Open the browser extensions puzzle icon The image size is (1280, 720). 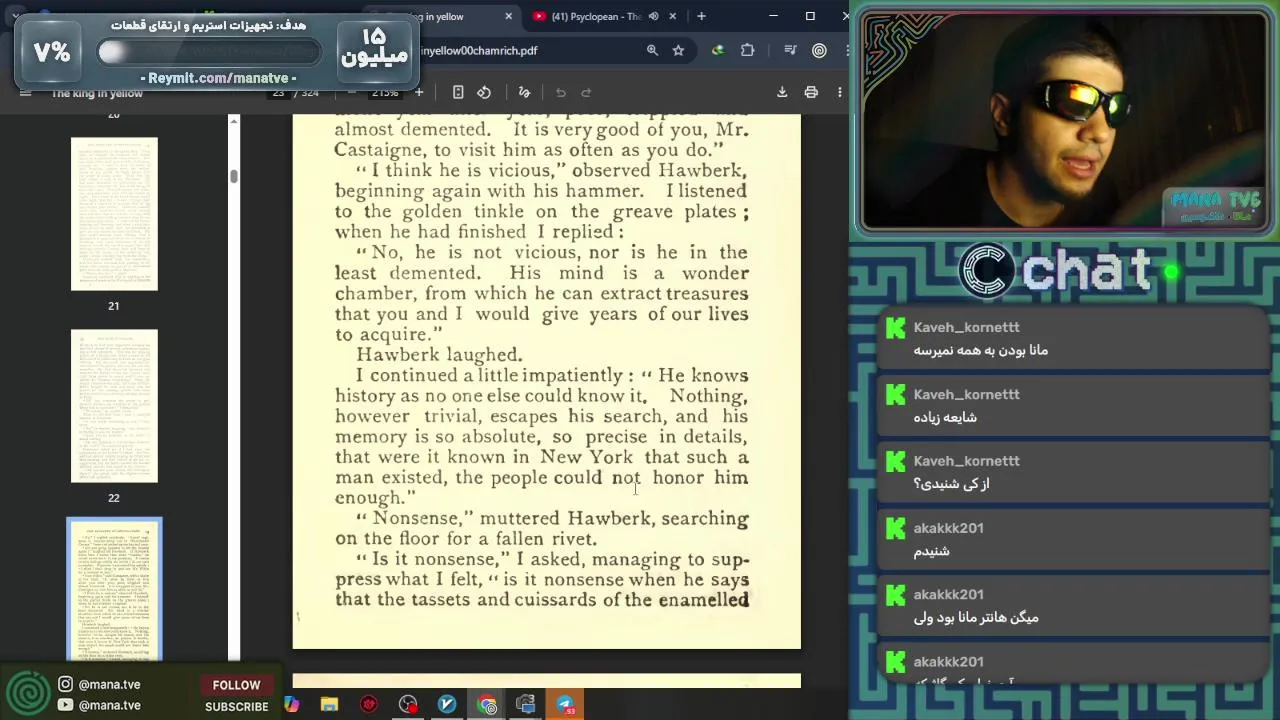[747, 50]
